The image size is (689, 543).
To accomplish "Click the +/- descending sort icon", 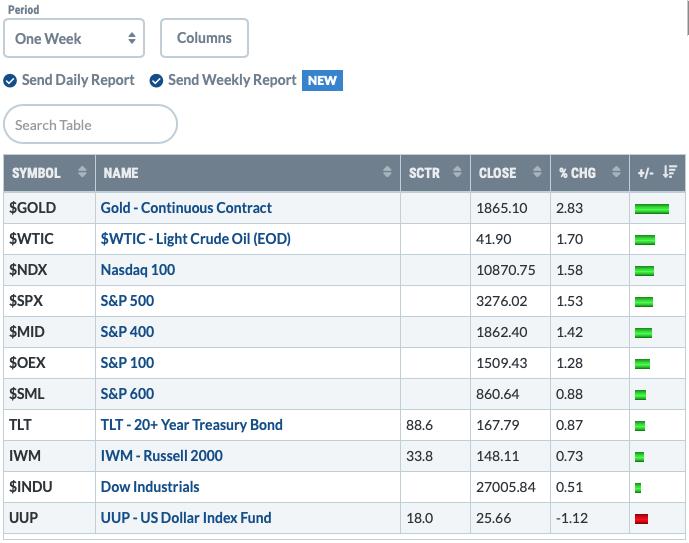I will [x=670, y=172].
